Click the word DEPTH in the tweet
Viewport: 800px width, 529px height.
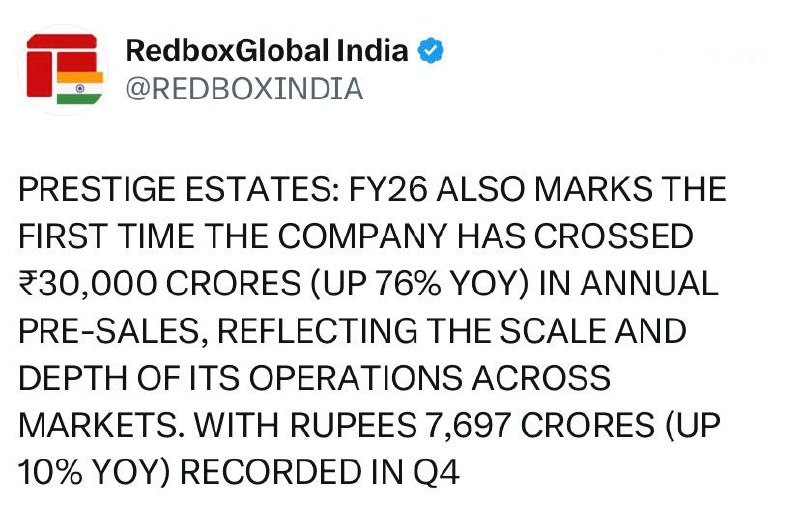69,379
